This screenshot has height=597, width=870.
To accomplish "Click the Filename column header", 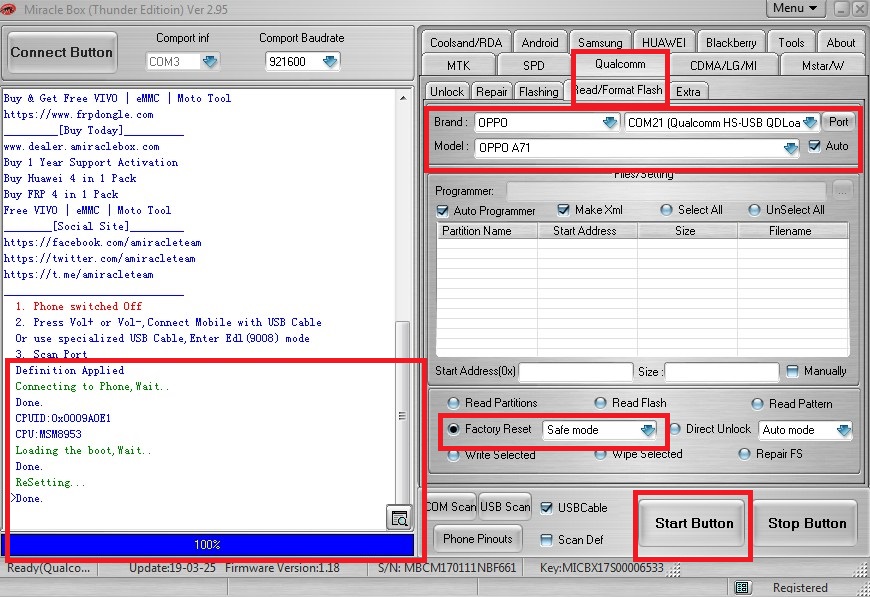I will [x=792, y=231].
